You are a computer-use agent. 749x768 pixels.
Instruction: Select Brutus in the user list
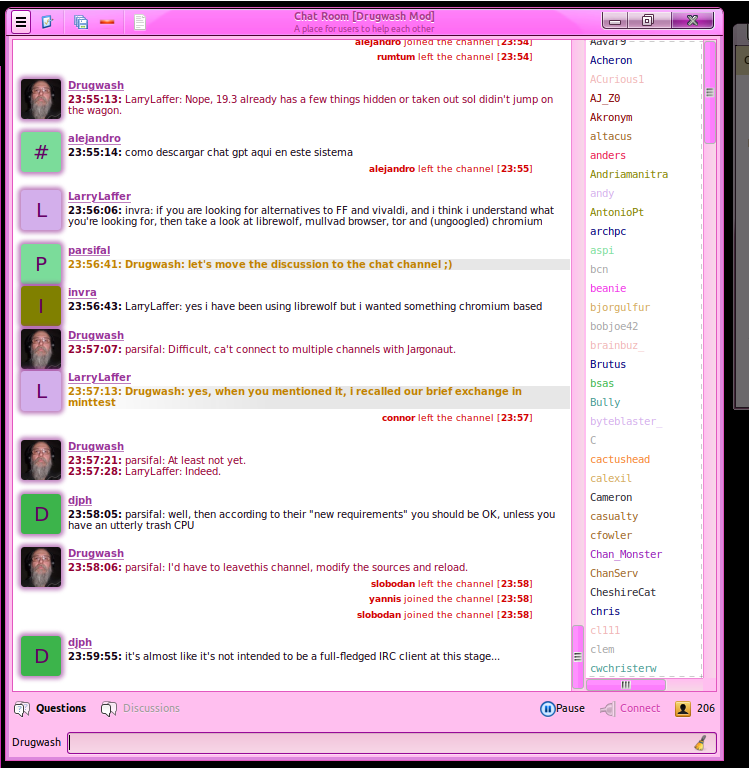[x=608, y=364]
